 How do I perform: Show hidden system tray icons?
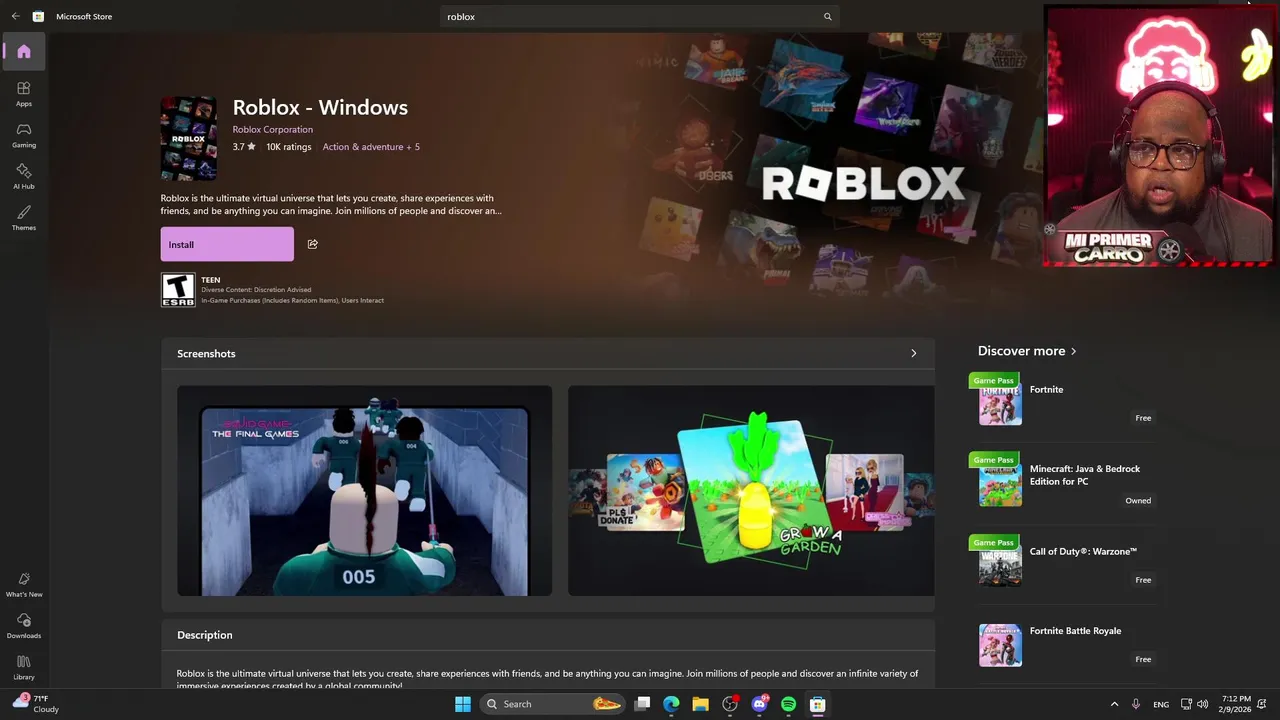point(1114,704)
